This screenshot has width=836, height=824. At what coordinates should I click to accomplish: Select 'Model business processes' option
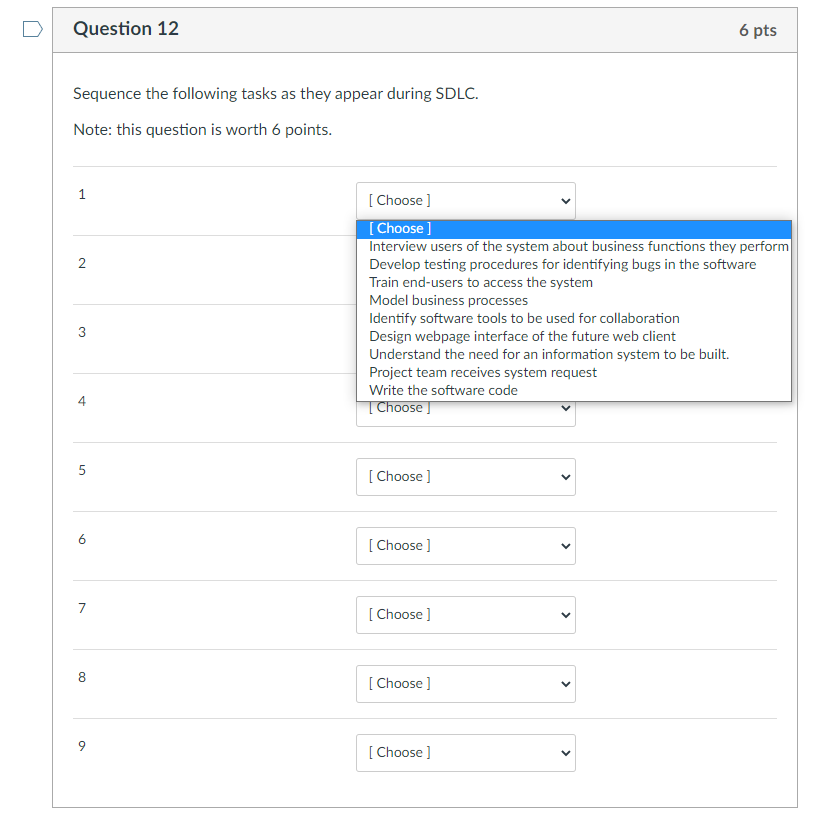(x=448, y=300)
